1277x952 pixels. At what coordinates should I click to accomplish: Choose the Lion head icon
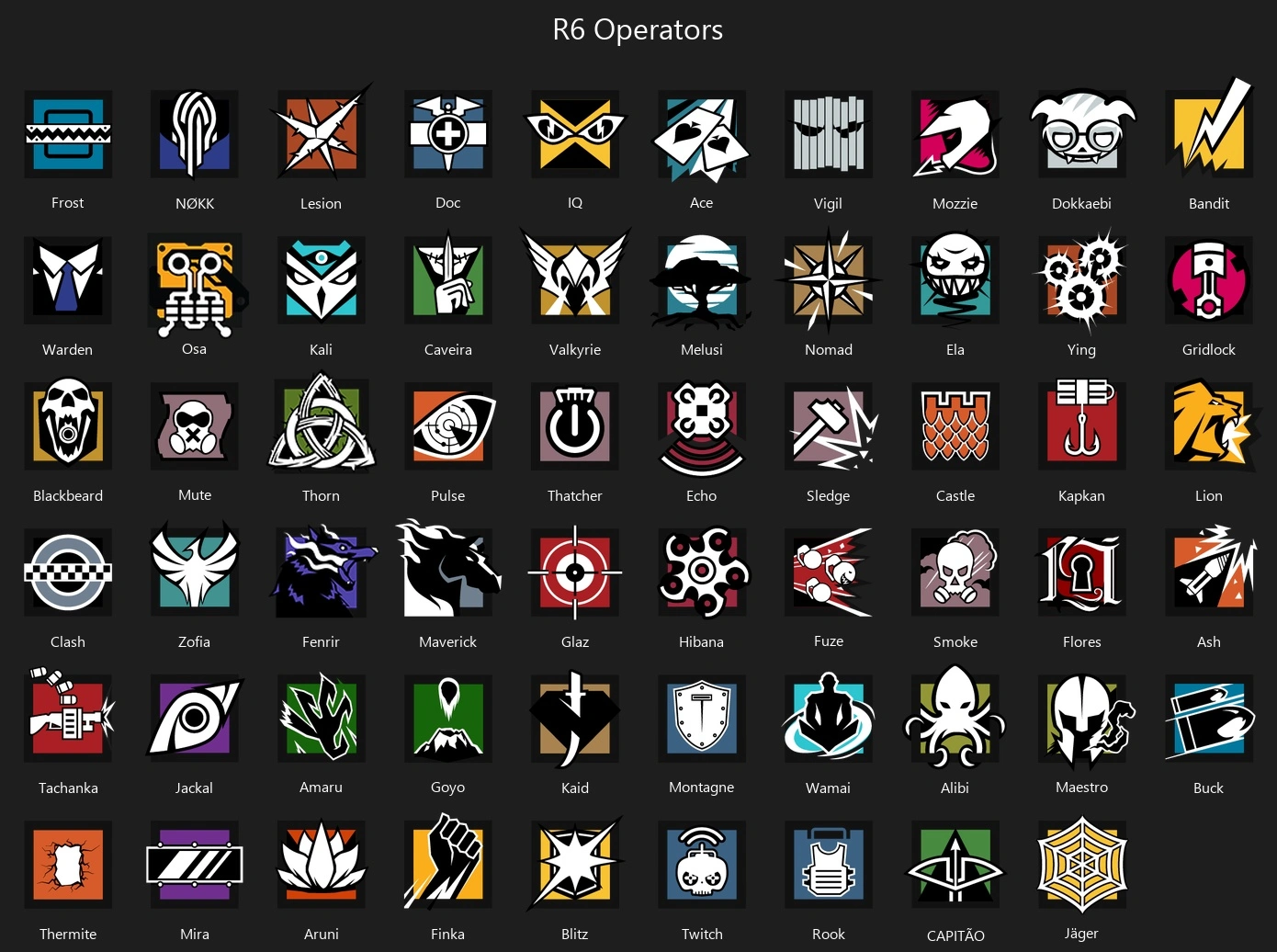click(x=1209, y=426)
